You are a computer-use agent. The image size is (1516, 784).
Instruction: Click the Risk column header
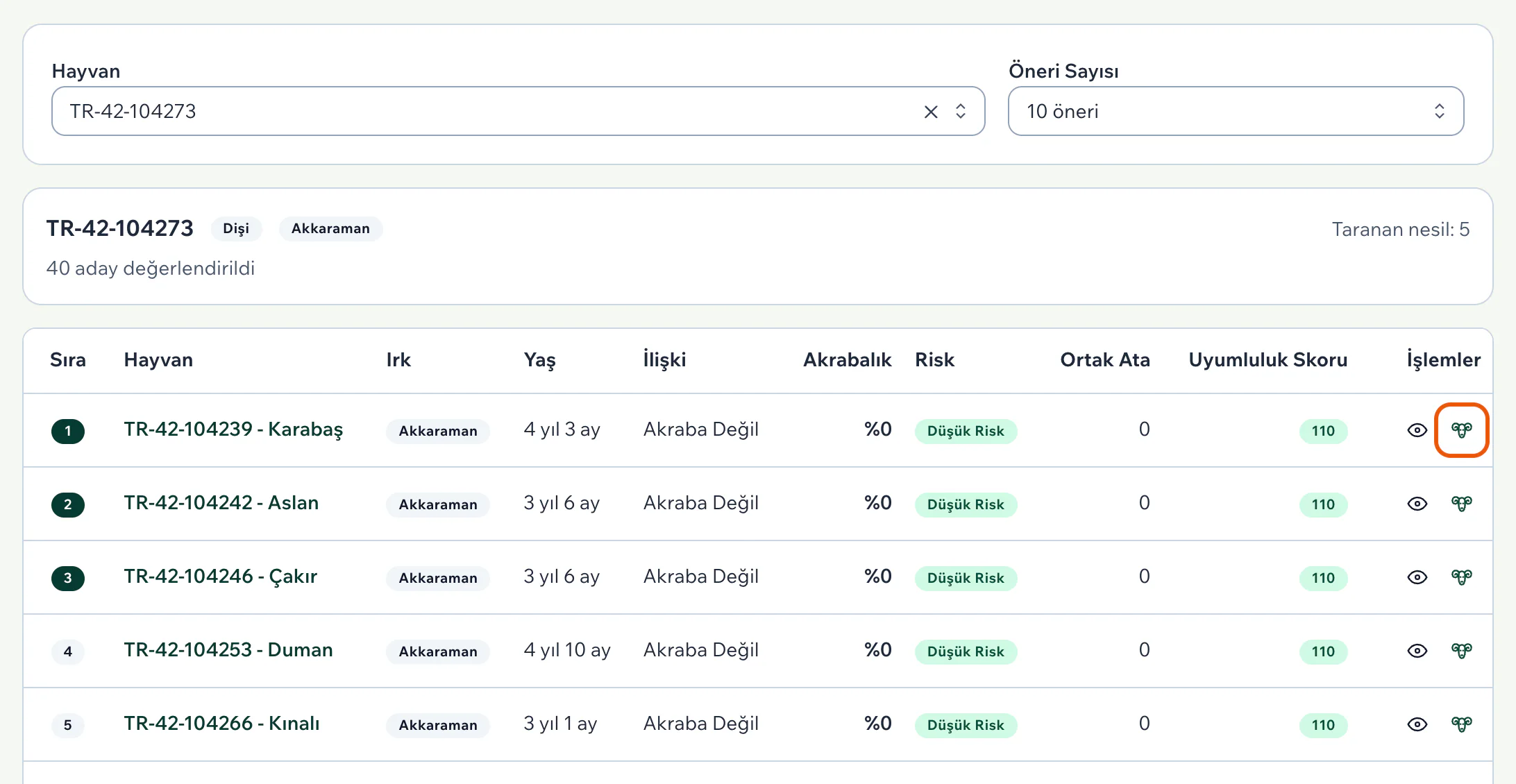(934, 360)
